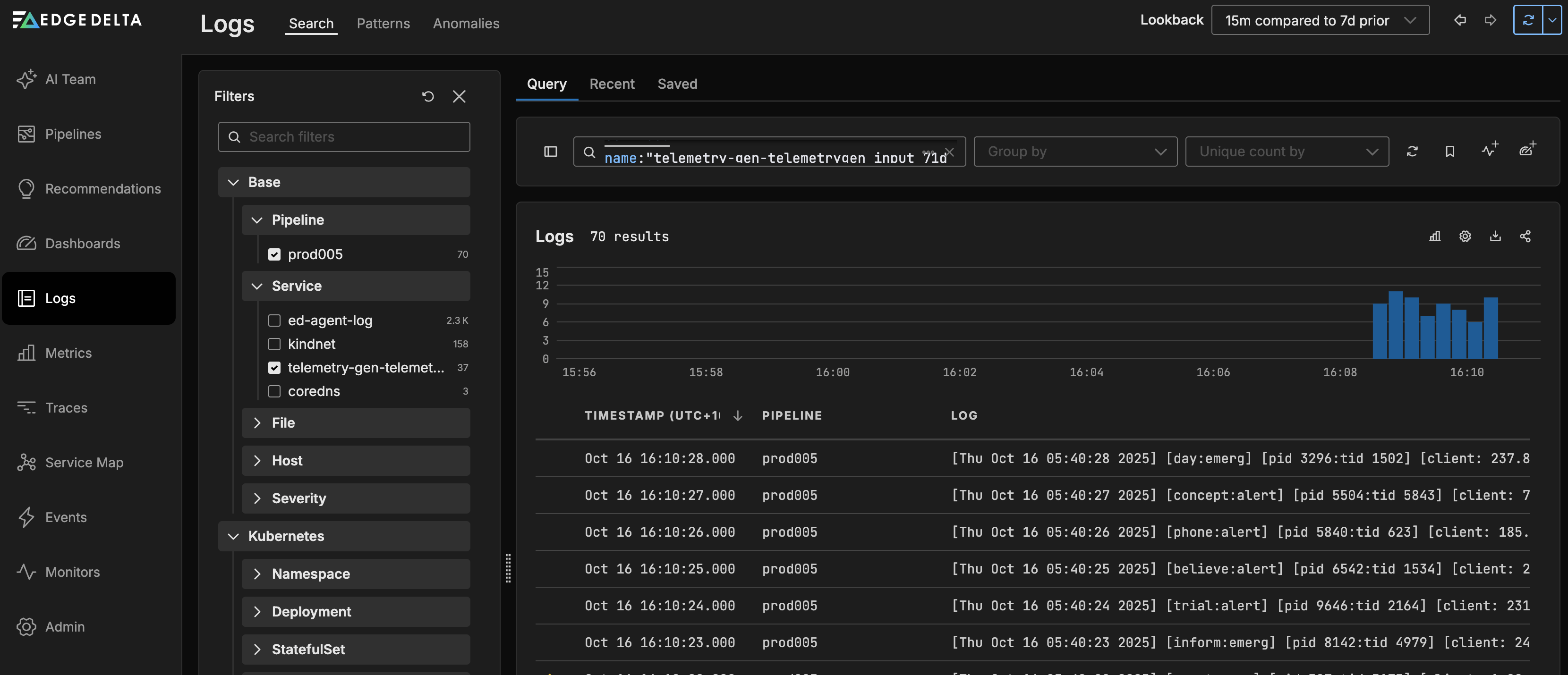Click the share results icon
This screenshot has height=675, width=1568.
(x=1525, y=236)
